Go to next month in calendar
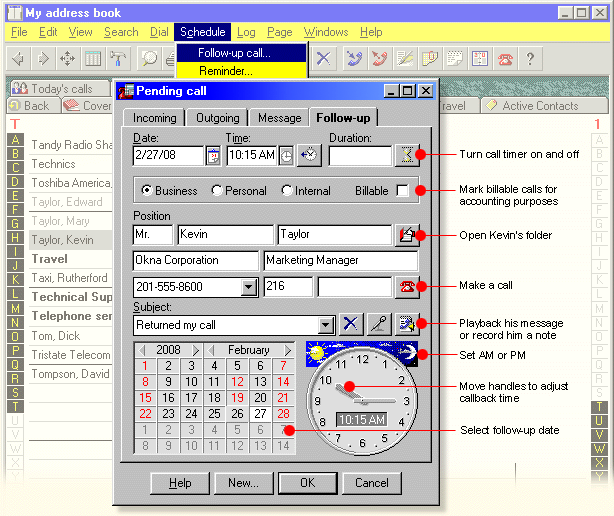This screenshot has height=516, width=614. [288, 349]
